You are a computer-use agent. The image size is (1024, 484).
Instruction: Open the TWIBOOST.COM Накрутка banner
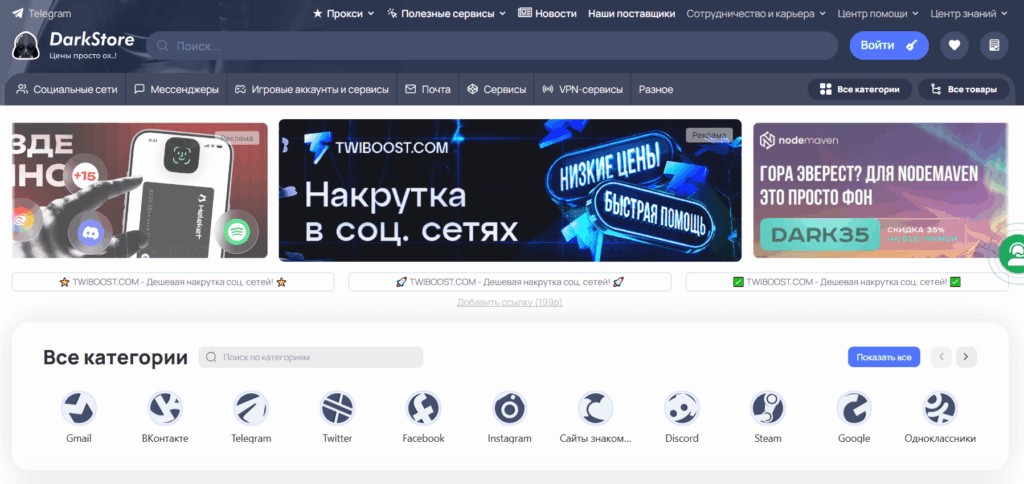(510, 190)
